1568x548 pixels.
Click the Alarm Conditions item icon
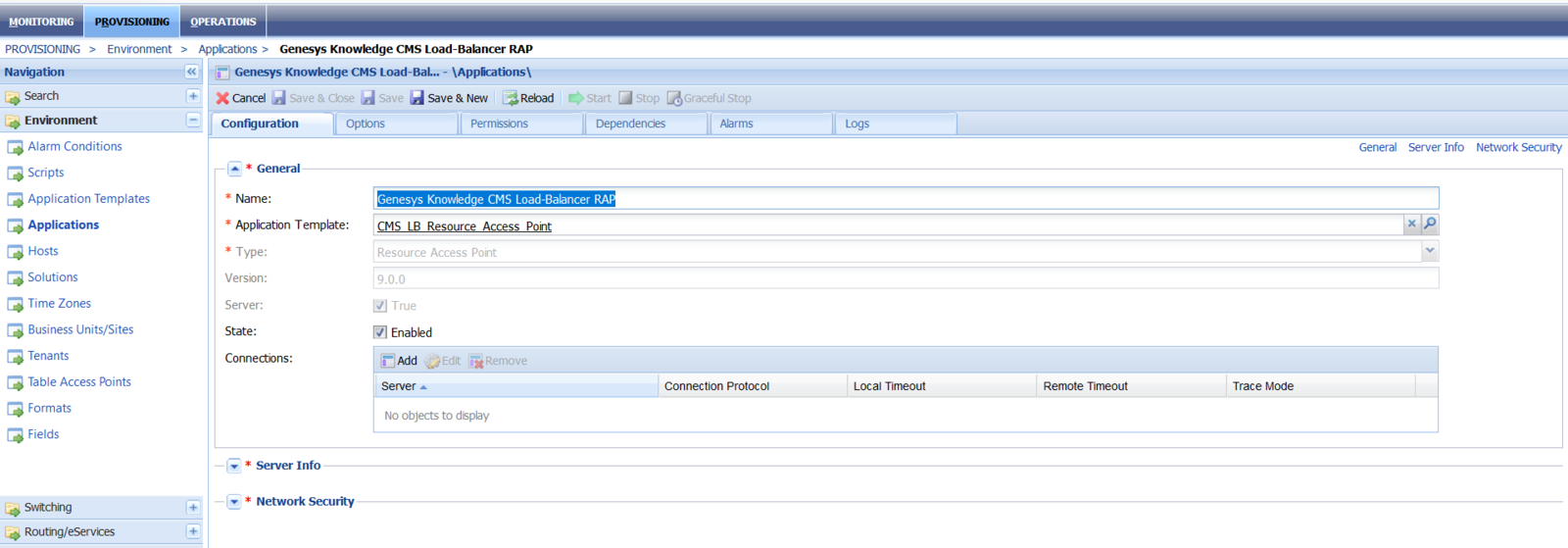[x=16, y=147]
